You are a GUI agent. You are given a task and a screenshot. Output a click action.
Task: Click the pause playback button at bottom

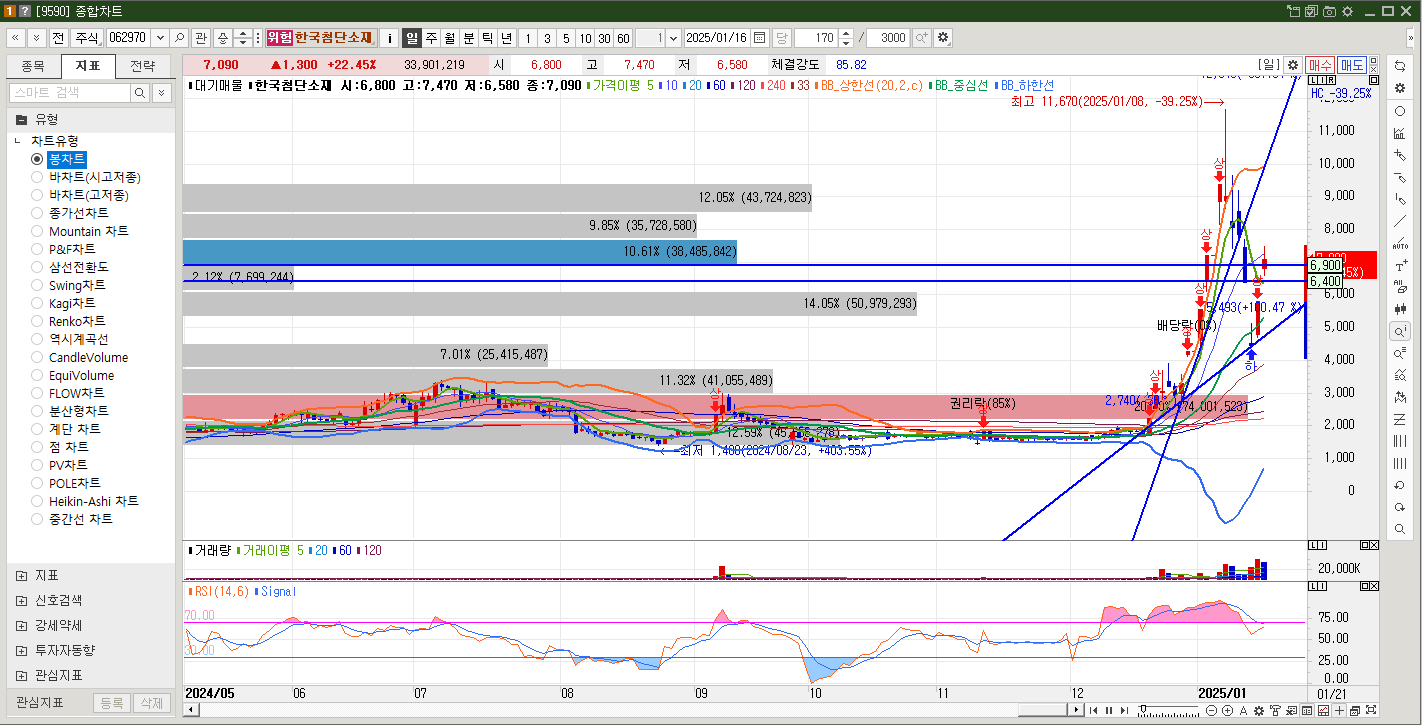click(x=1108, y=710)
